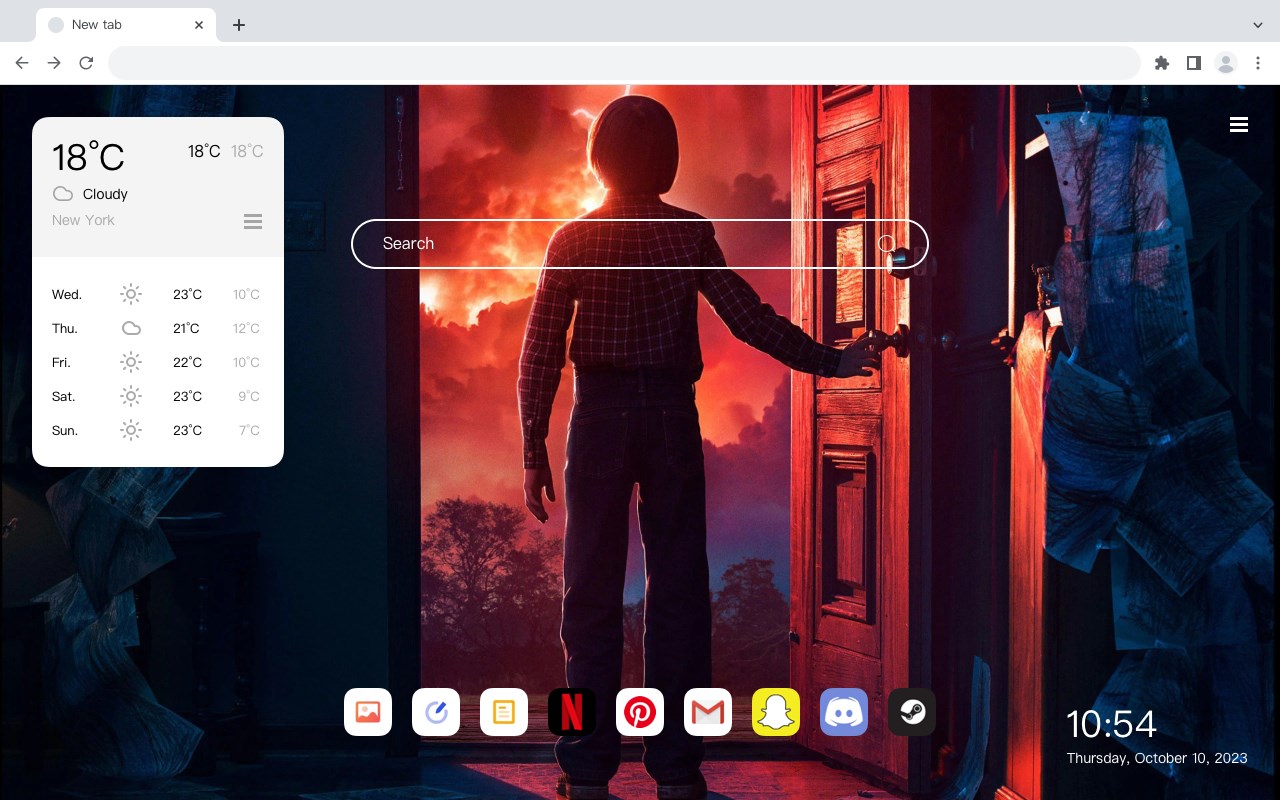Click Sunday's low of 7°C

[249, 430]
